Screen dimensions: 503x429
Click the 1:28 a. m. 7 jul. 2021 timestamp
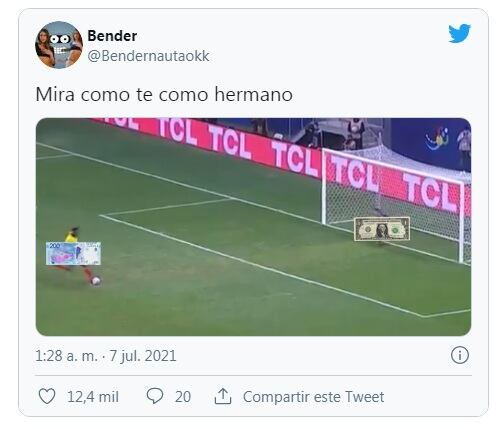[106, 356]
